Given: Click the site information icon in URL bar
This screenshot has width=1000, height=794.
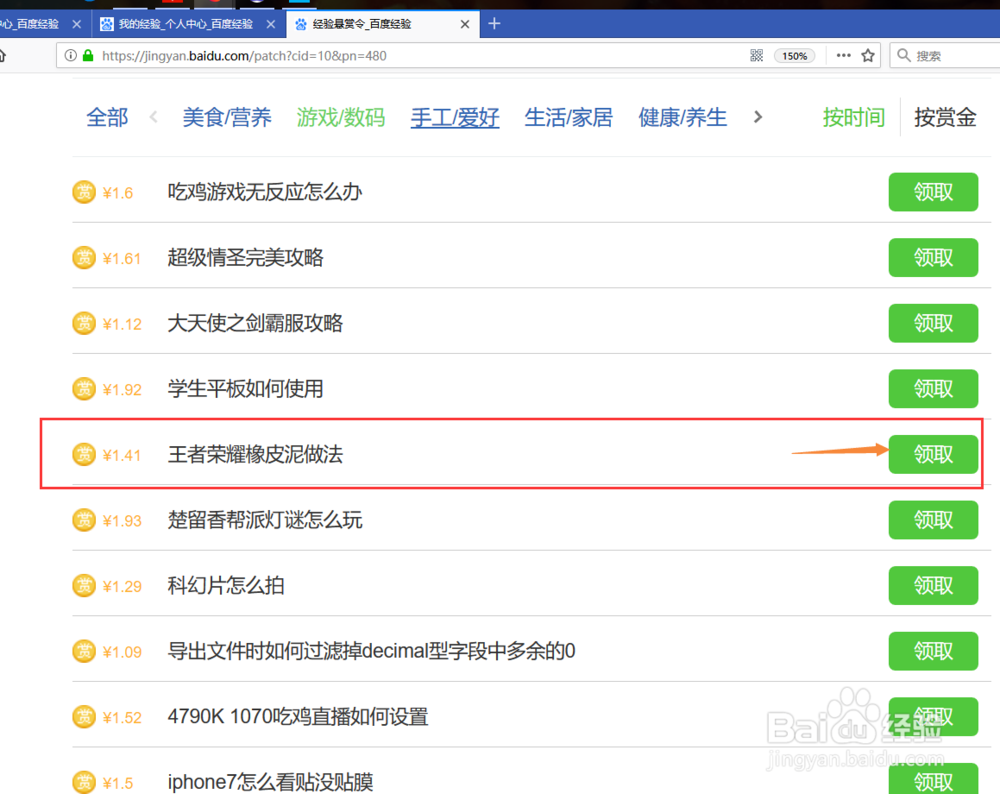Looking at the screenshot, I should pos(71,55).
